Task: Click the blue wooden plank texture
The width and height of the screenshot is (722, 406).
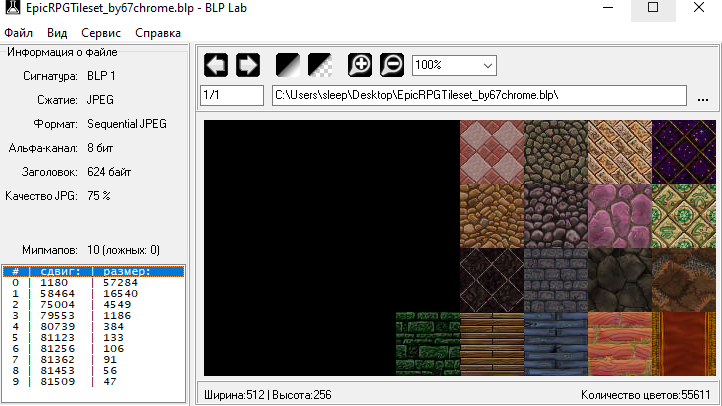Action: [556, 344]
